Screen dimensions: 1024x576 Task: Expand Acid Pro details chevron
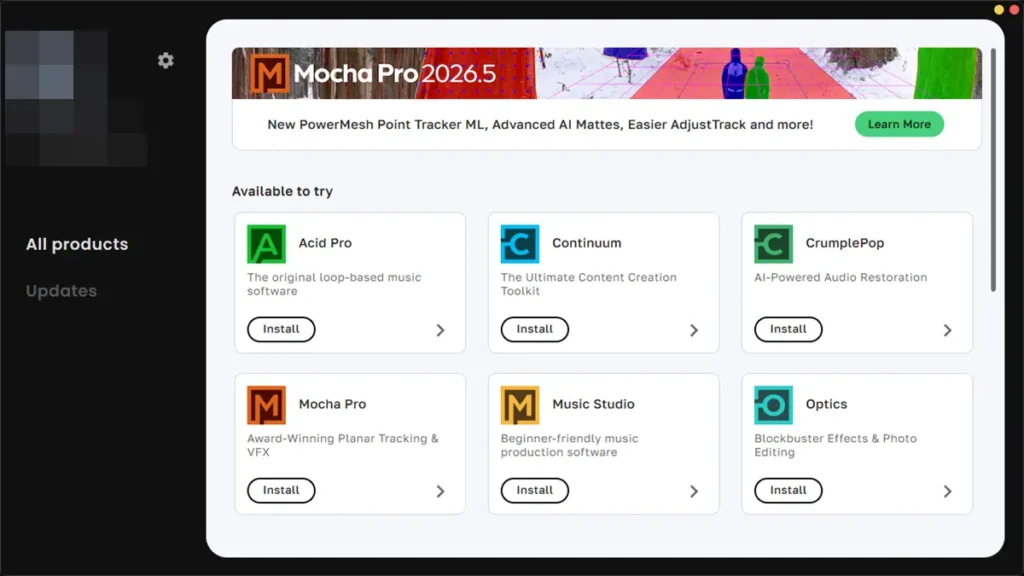coord(440,330)
